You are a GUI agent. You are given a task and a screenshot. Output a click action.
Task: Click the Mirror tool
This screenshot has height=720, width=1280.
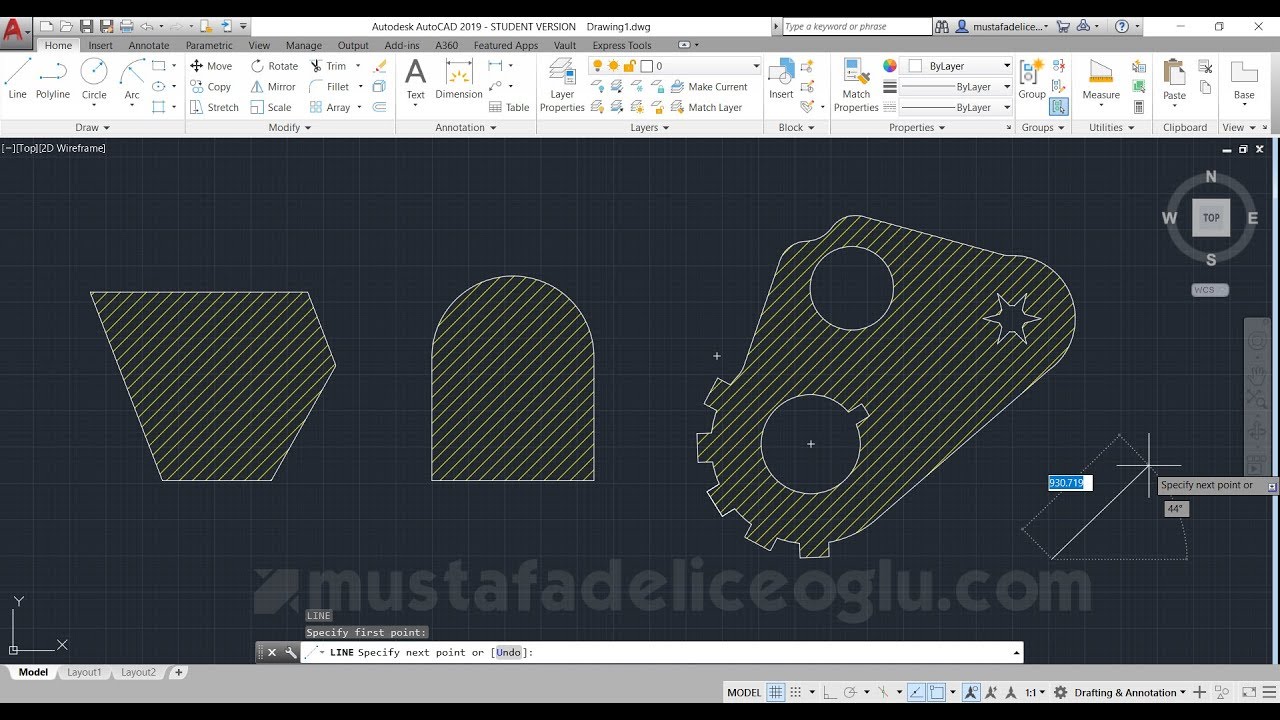pyautogui.click(x=273, y=87)
